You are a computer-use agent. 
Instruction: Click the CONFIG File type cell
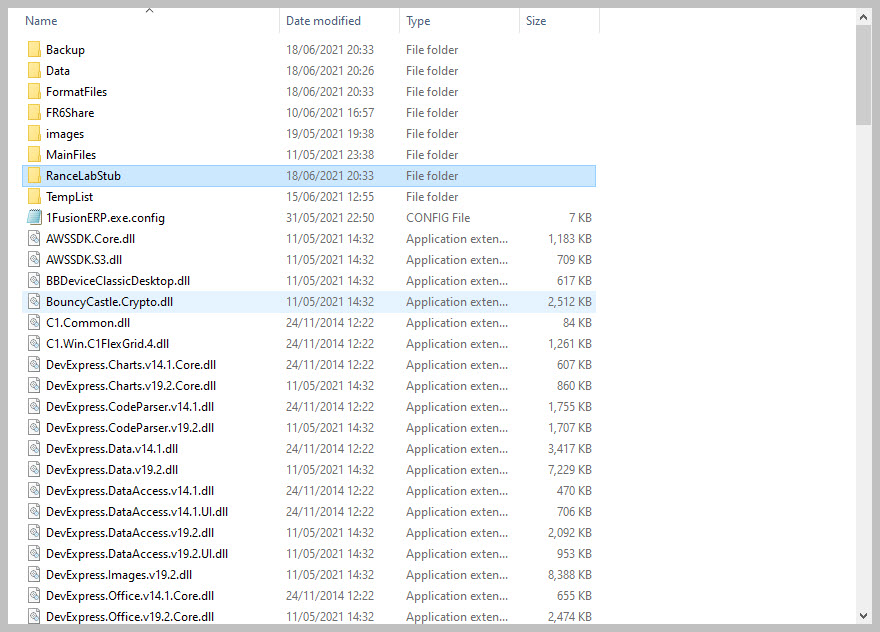tap(438, 218)
